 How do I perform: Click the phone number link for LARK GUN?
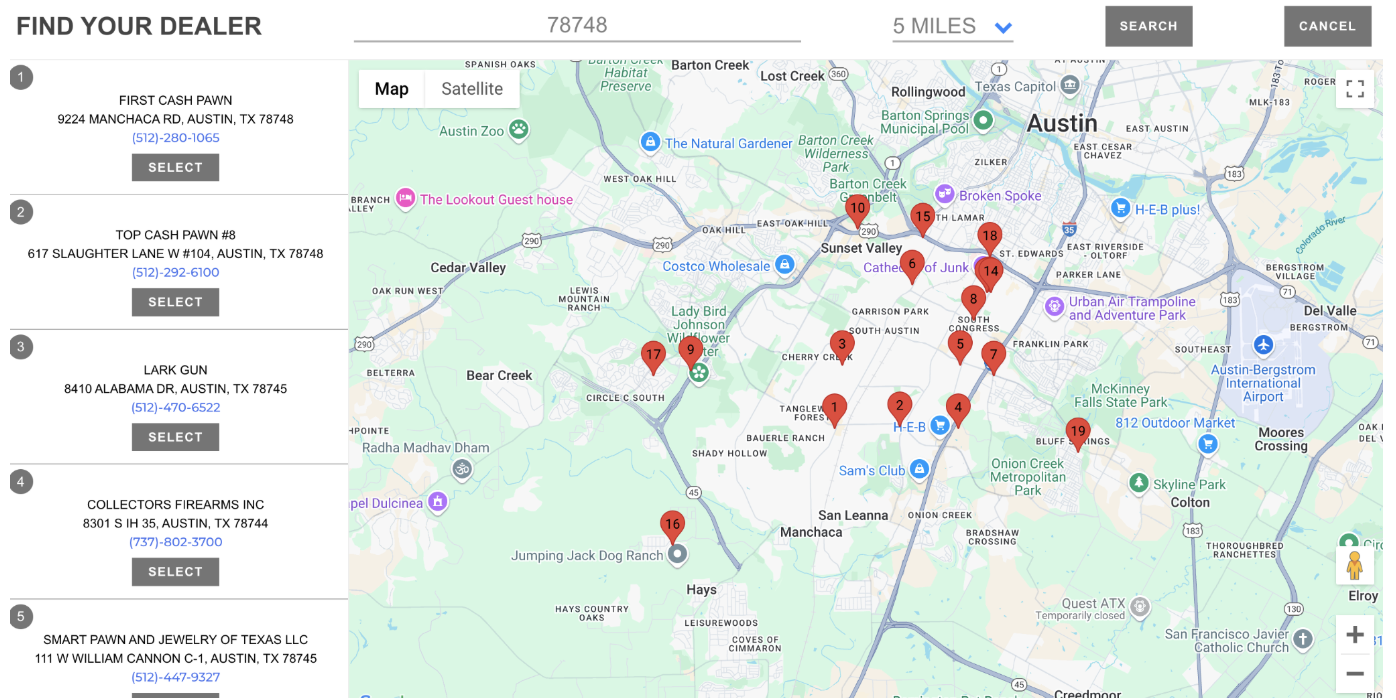[175, 407]
